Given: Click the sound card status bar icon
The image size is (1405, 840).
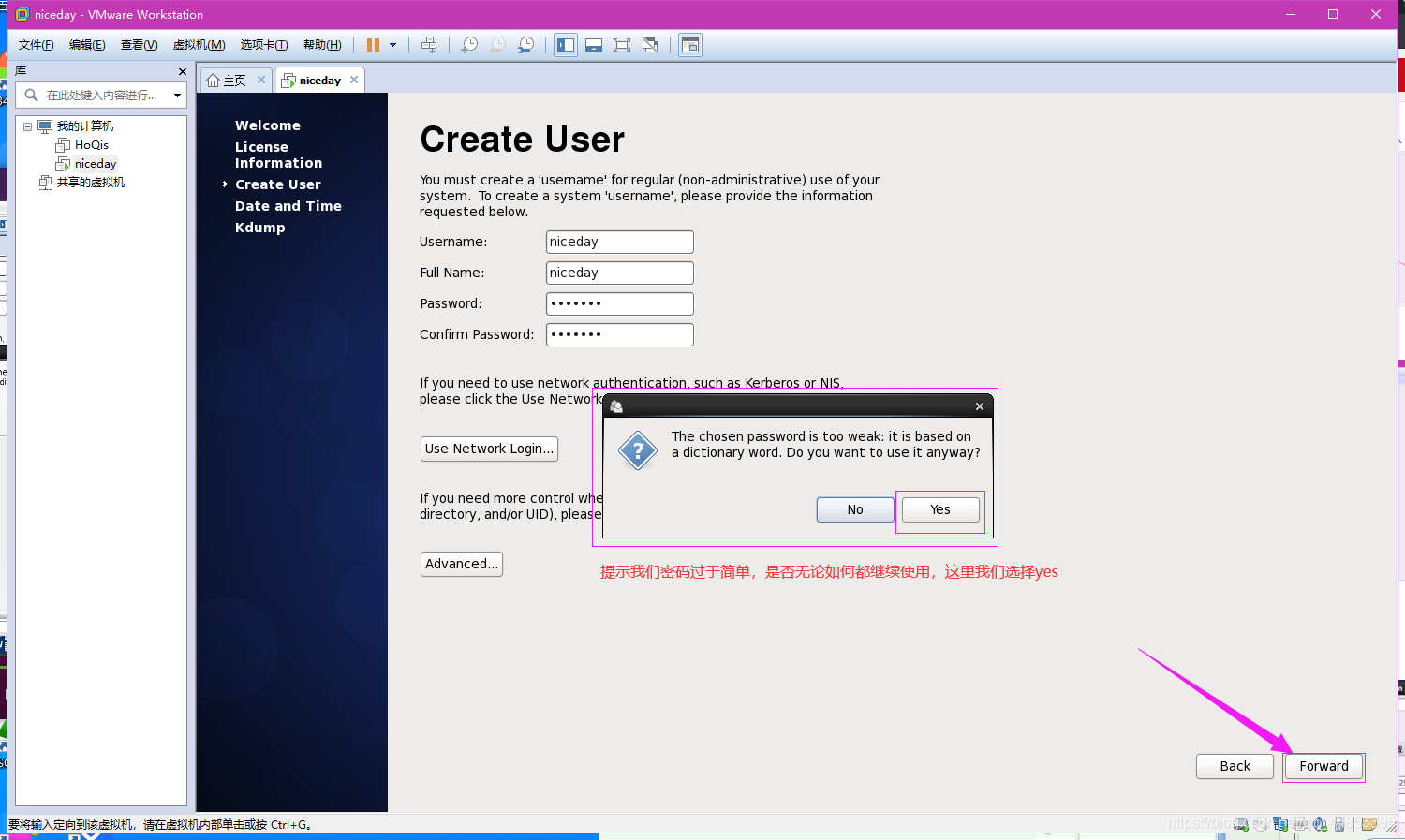Looking at the screenshot, I should 1320,824.
